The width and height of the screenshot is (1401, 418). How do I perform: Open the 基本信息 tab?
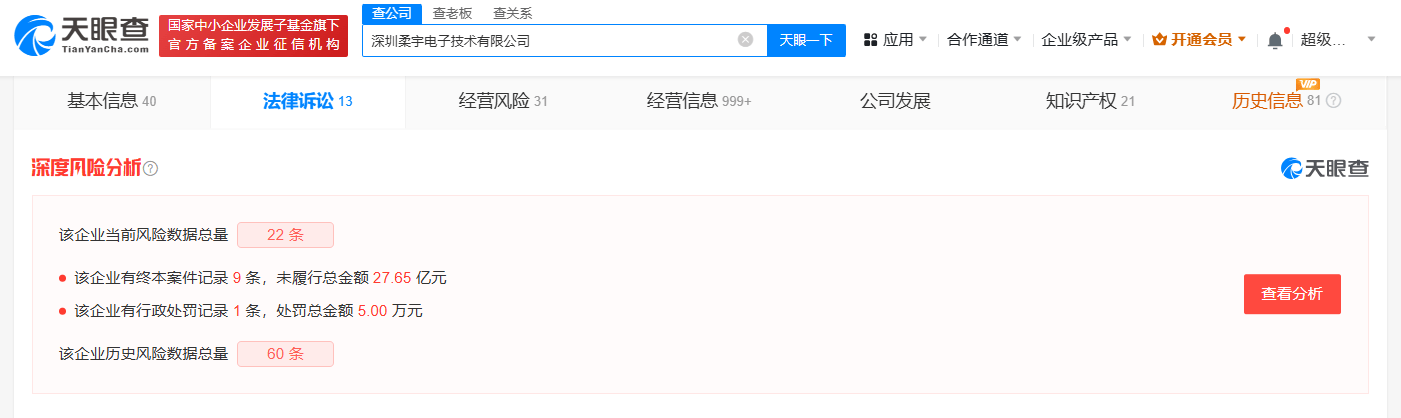click(x=112, y=101)
